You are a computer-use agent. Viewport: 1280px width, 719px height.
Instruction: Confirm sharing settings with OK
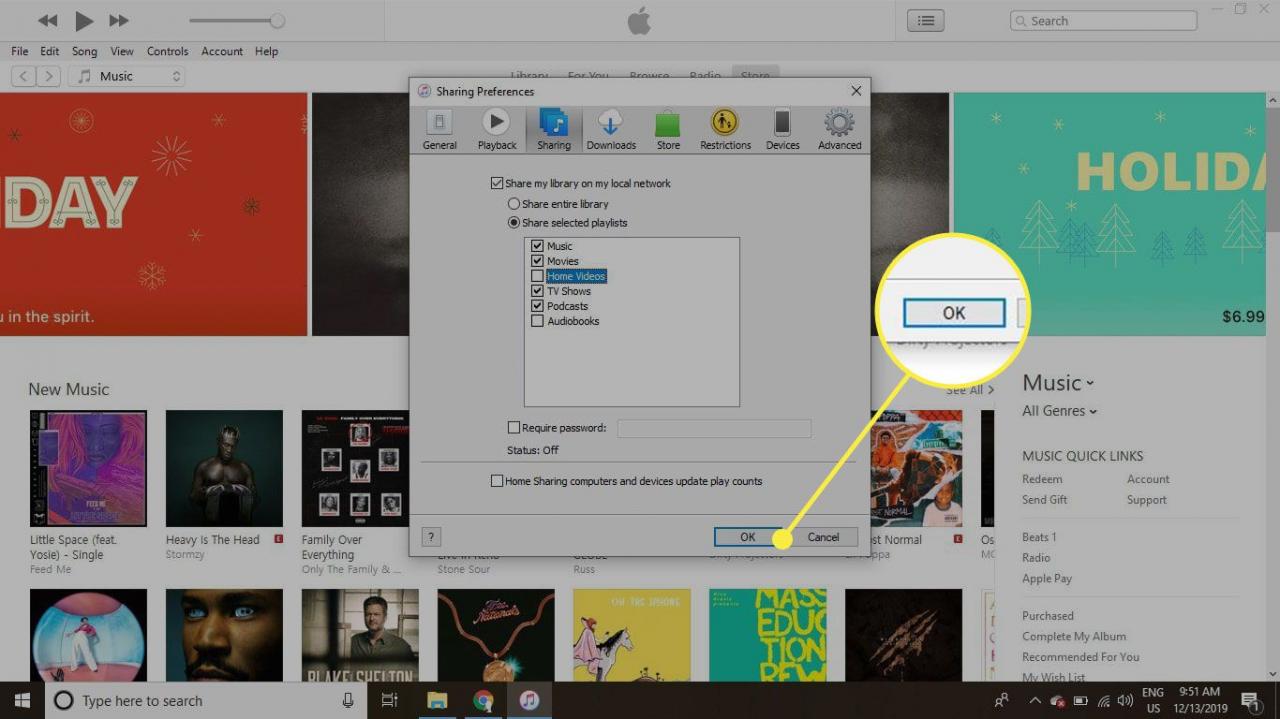point(747,537)
